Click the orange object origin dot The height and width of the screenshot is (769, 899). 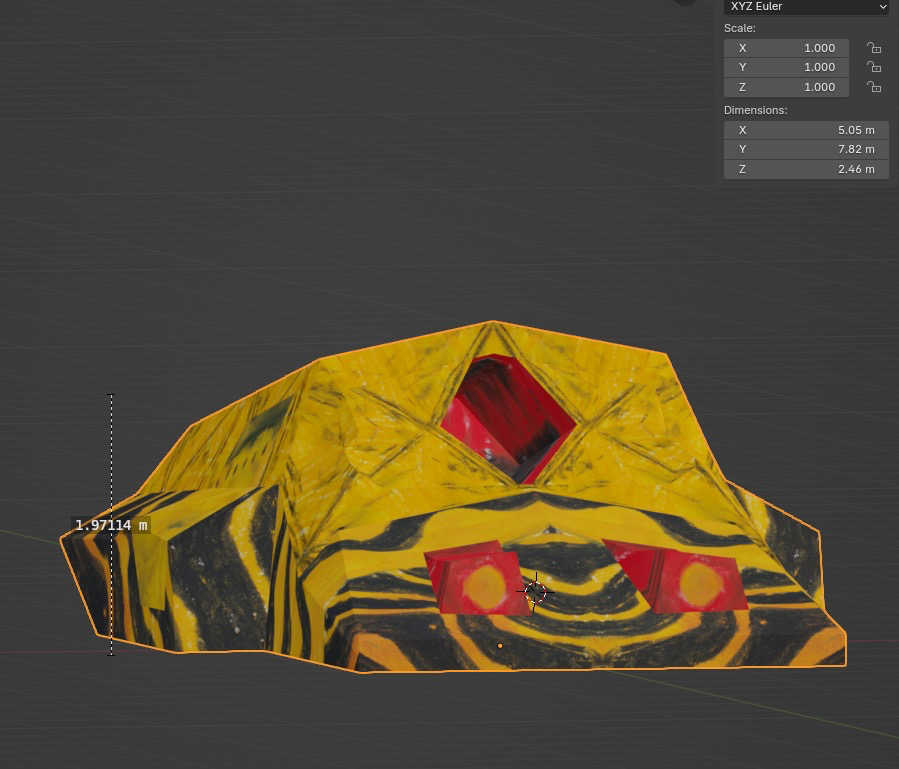tap(500, 646)
